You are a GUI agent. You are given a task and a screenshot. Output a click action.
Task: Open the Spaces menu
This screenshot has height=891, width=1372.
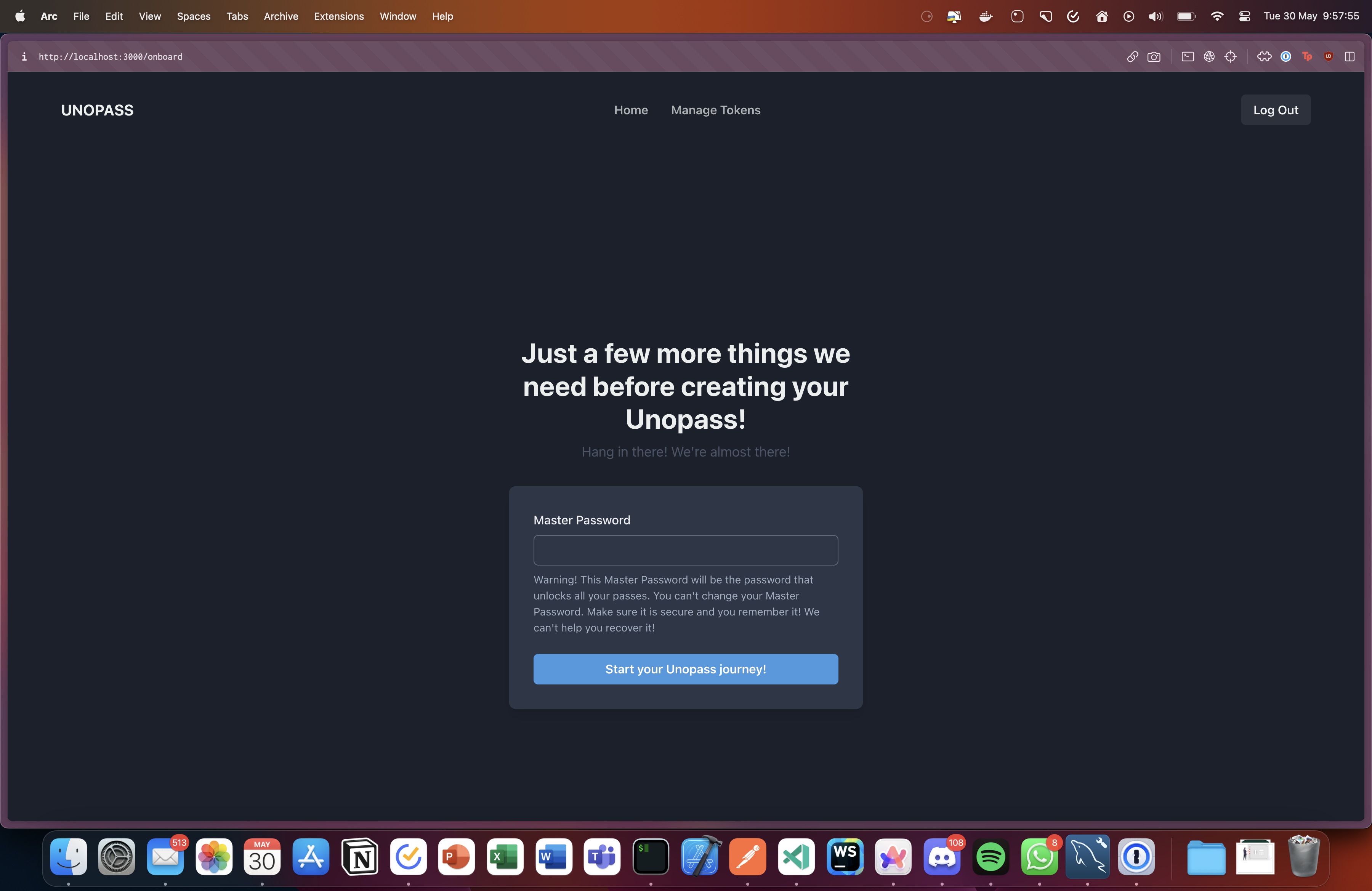tap(193, 16)
